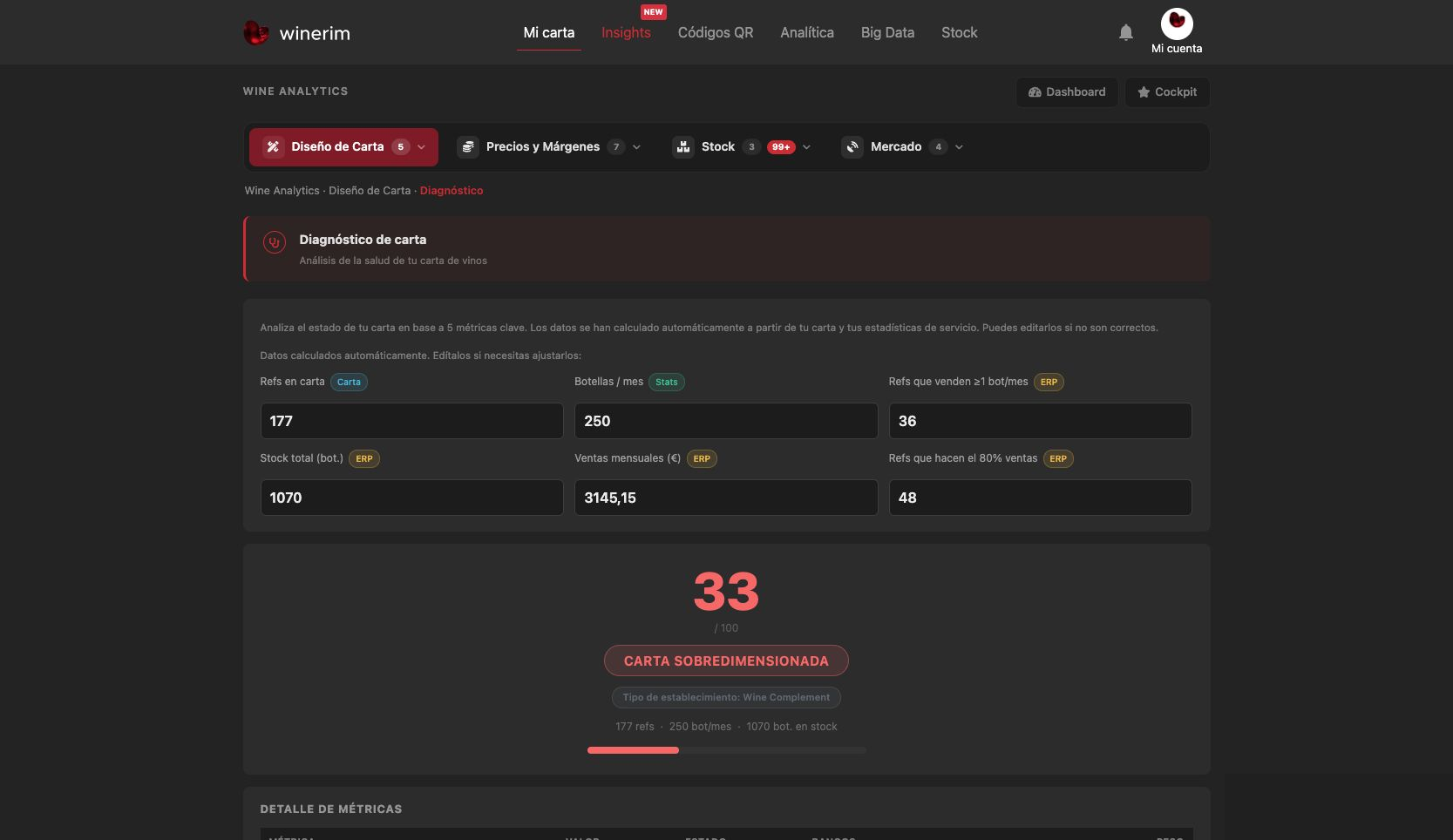The height and width of the screenshot is (840, 1453).
Task: Edit the Botellas / mes field
Action: pyautogui.click(x=726, y=421)
